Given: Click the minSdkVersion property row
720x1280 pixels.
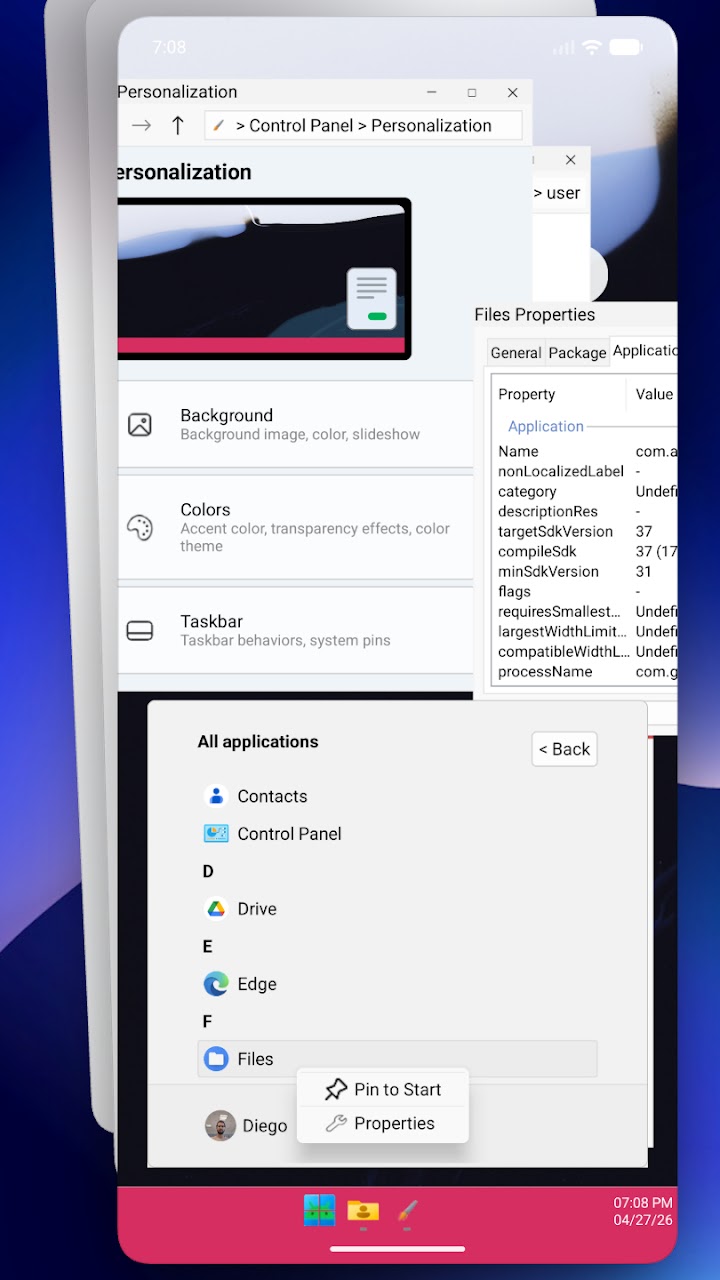Looking at the screenshot, I should [586, 571].
